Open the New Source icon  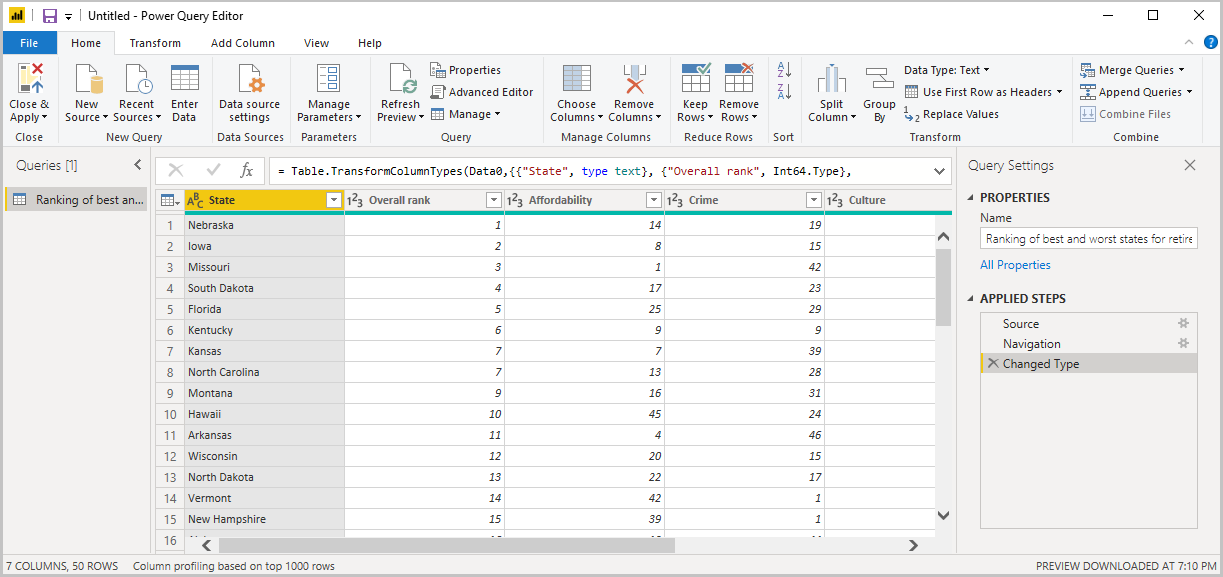tap(87, 79)
